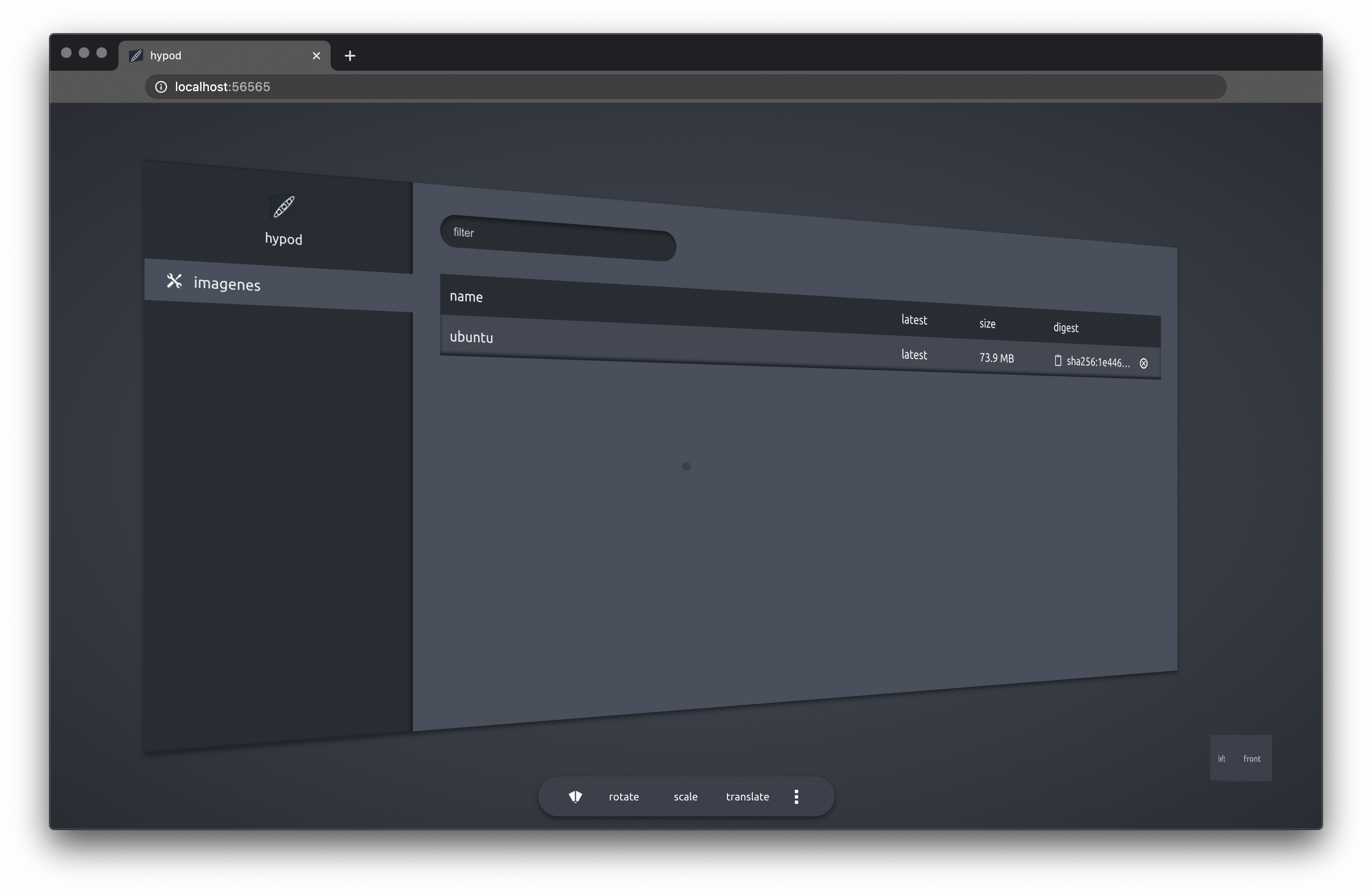Expand the ubuntu image row

(x=472, y=337)
